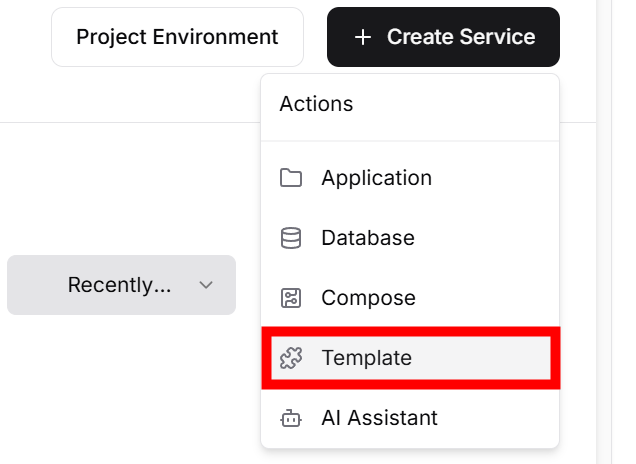This screenshot has width=636, height=464.
Task: Select Application from the Actions menu
Action: [x=376, y=178]
